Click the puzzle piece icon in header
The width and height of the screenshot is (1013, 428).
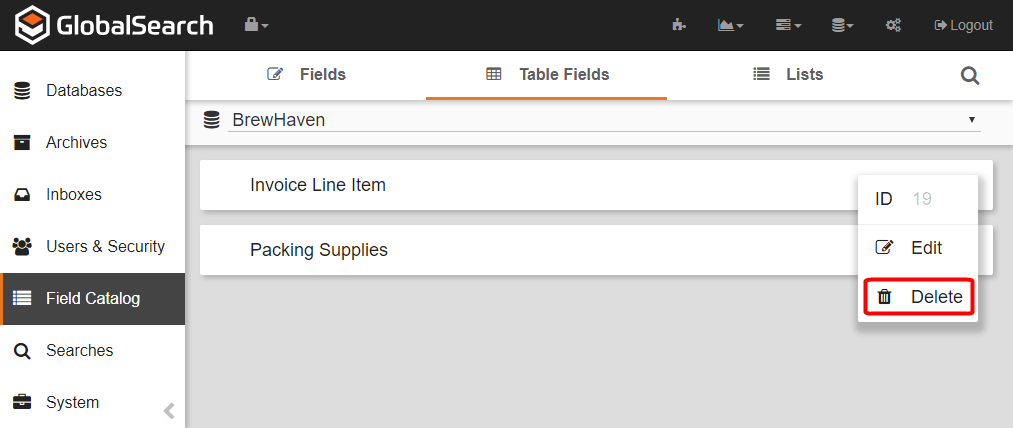(x=679, y=25)
